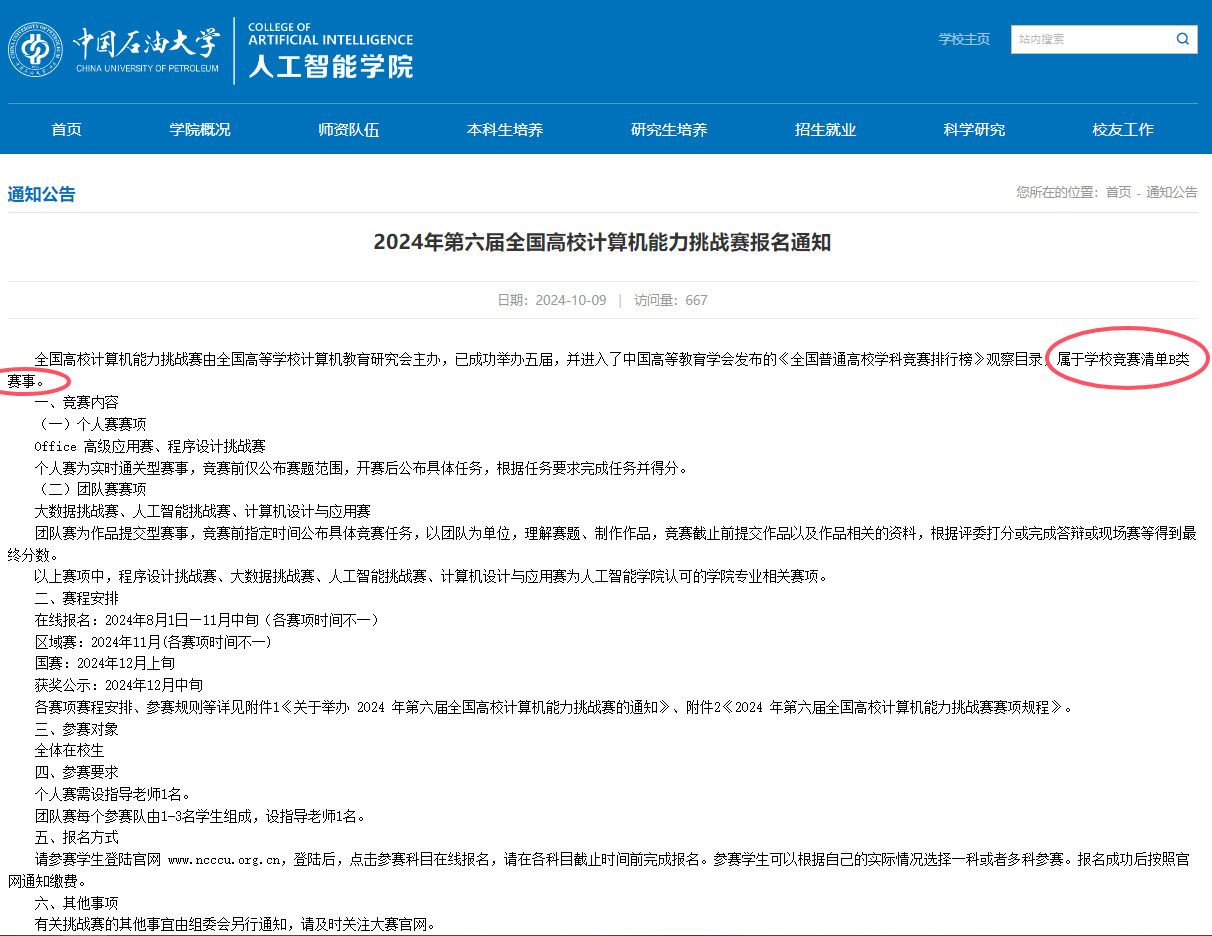
Task: Click the 通知公告 breadcrumb link
Action: [1171, 192]
